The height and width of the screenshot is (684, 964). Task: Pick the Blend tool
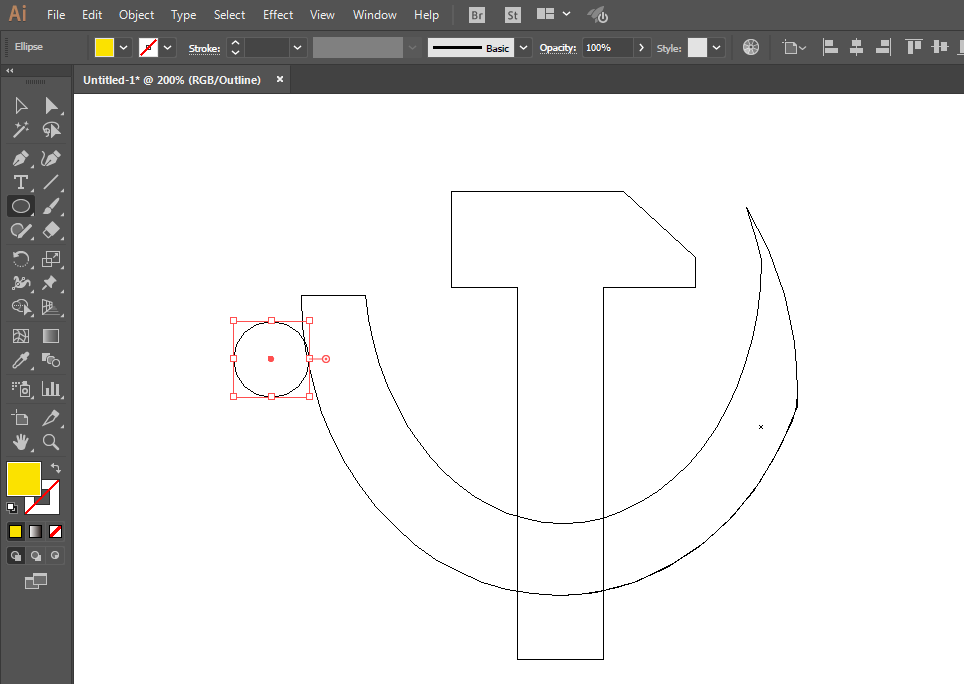[51, 360]
